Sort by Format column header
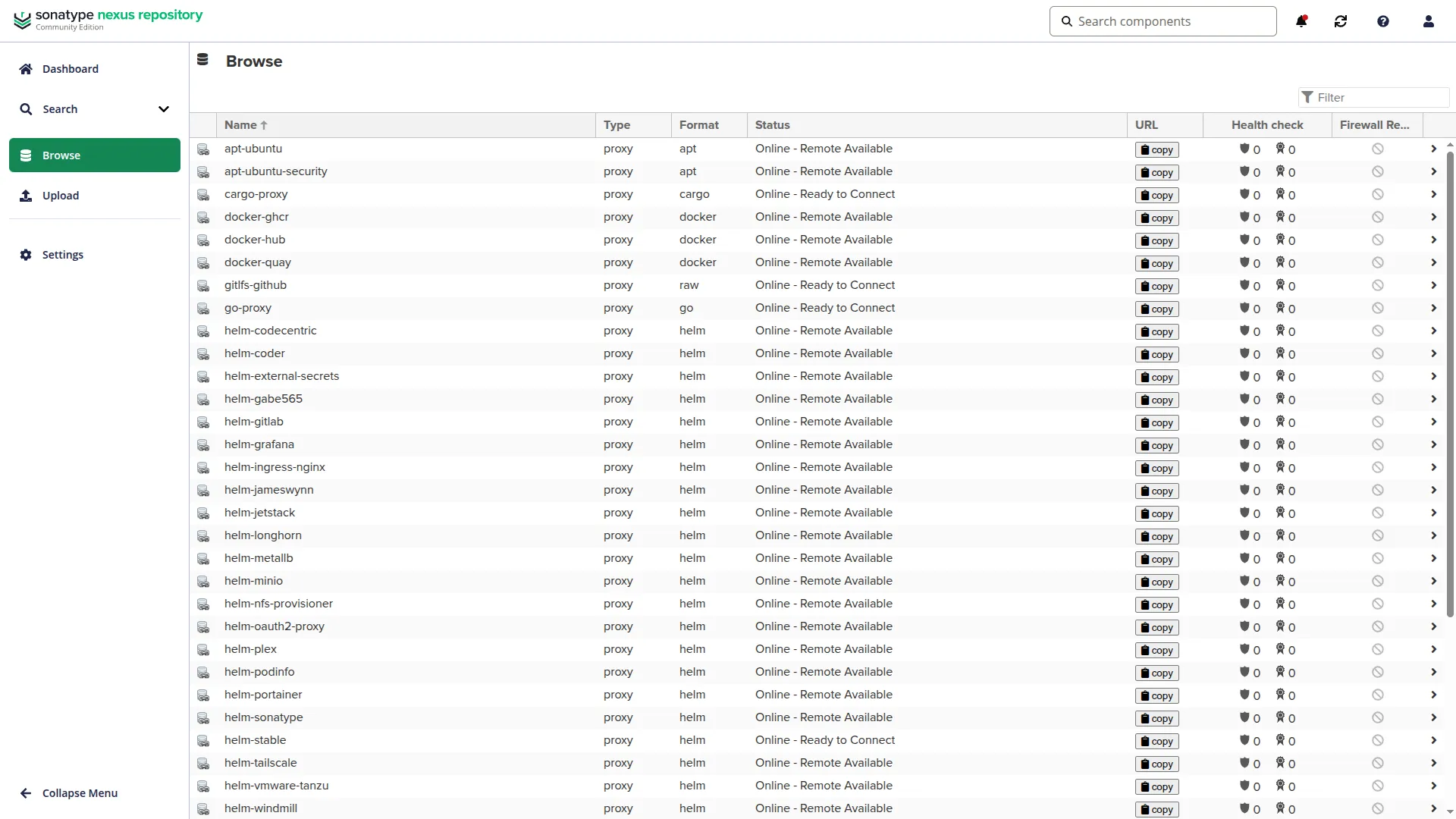The image size is (1456, 819). pos(709,125)
